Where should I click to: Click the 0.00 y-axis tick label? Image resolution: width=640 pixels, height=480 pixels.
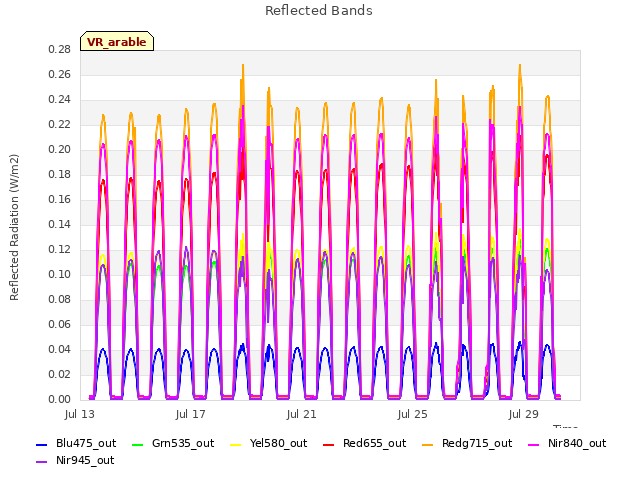click(60, 399)
